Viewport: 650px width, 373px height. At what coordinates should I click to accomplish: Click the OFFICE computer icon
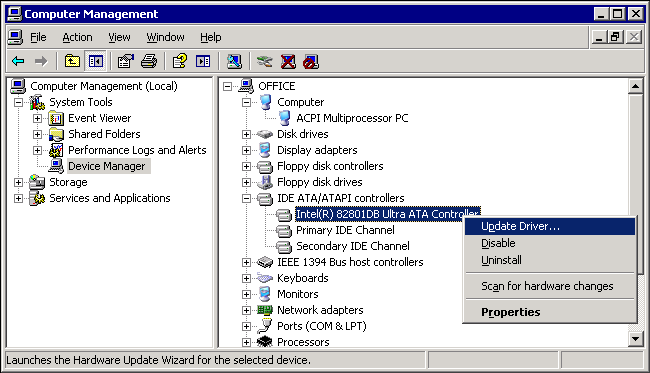pyautogui.click(x=246, y=86)
